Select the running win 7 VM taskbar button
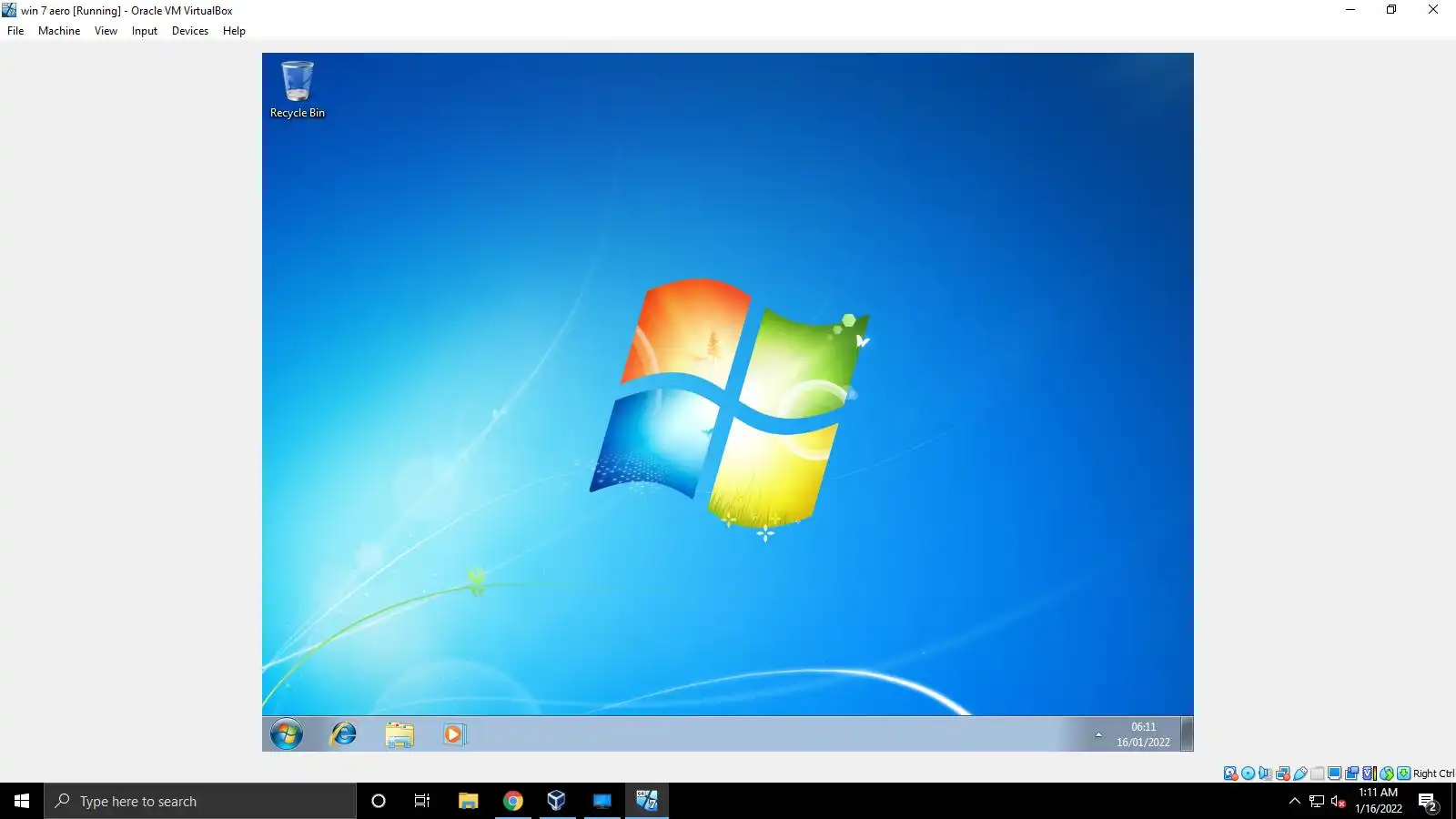This screenshot has height=819, width=1456. (647, 801)
